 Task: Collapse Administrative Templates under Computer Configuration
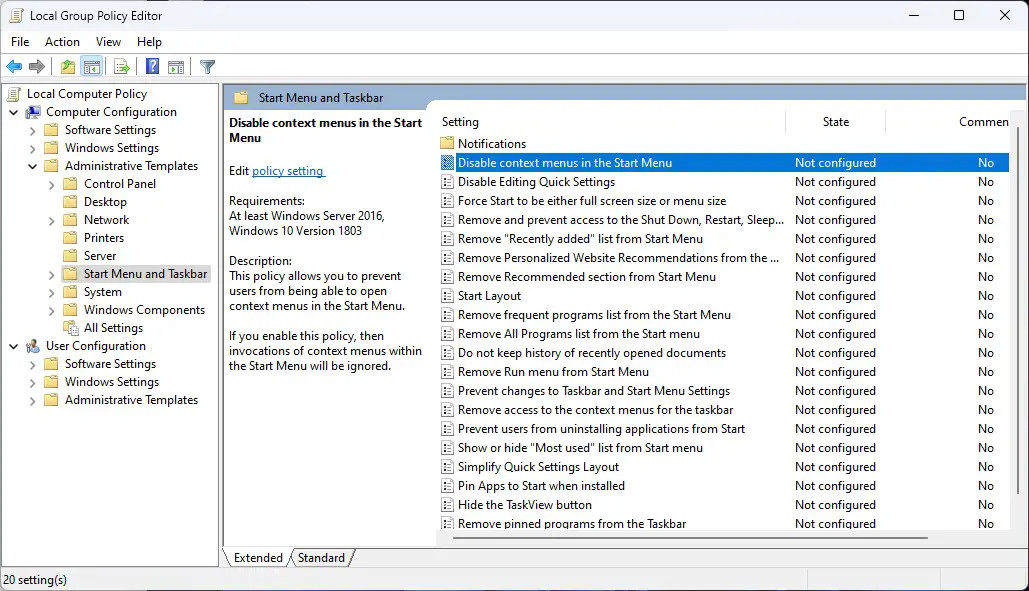tap(32, 166)
